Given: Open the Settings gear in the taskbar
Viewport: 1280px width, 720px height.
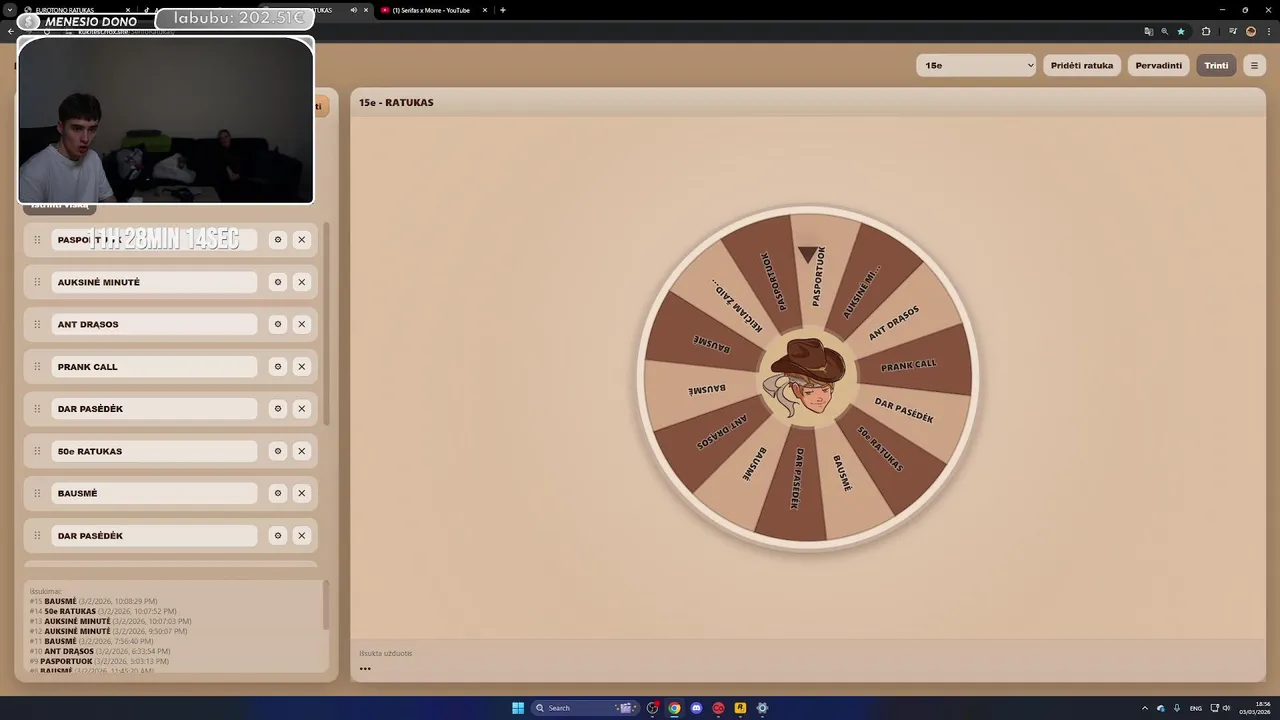Looking at the screenshot, I should [x=762, y=708].
